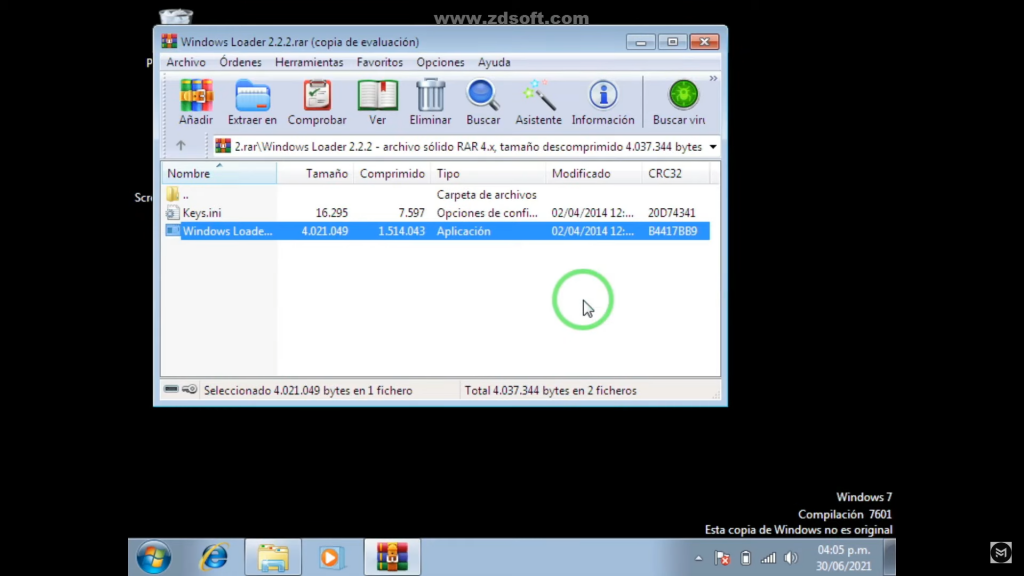Open the Favoritos menu
Image resolution: width=1024 pixels, height=576 pixels.
pyautogui.click(x=379, y=62)
